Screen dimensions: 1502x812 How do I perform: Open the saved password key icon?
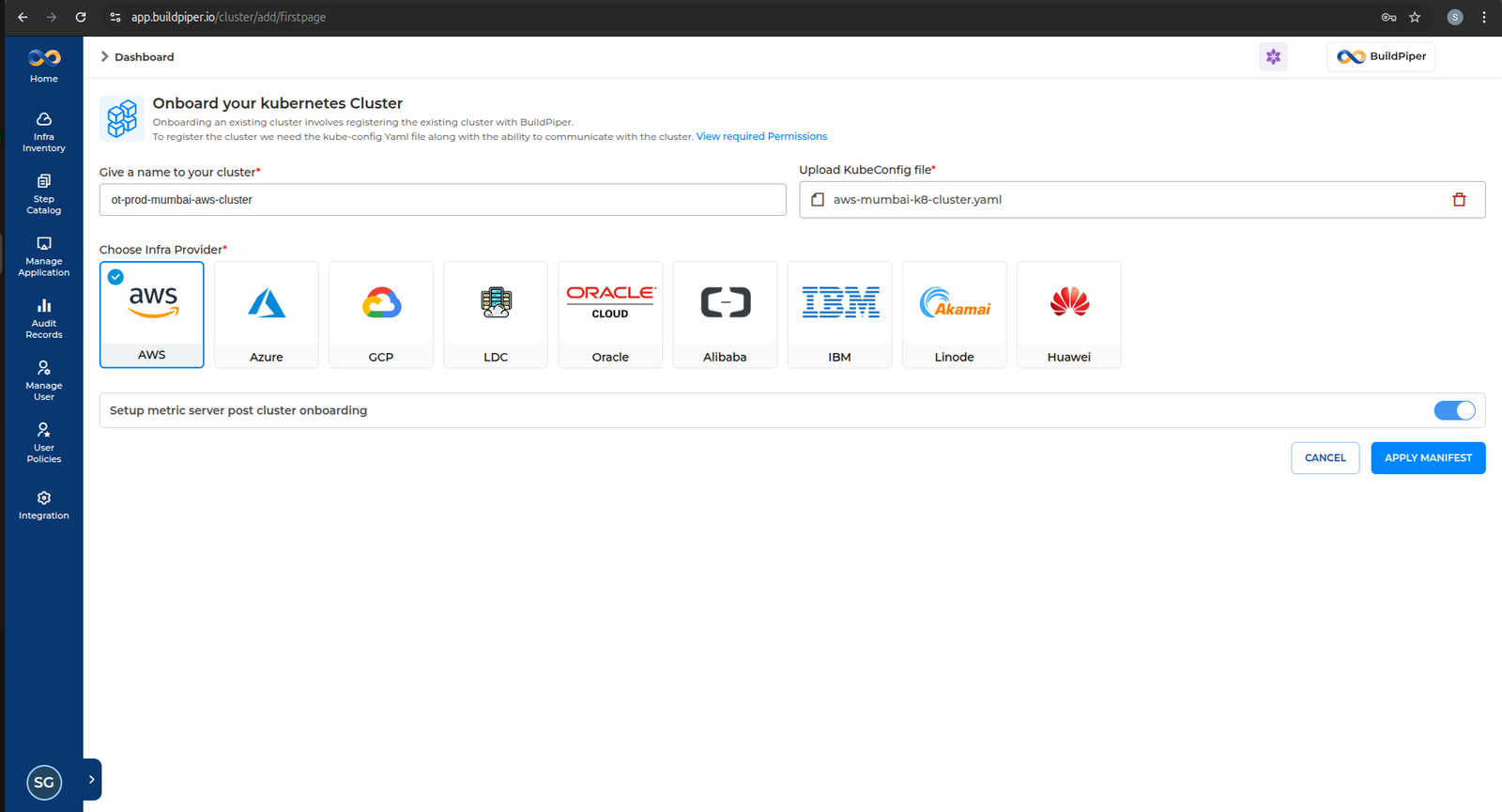[x=1388, y=17]
